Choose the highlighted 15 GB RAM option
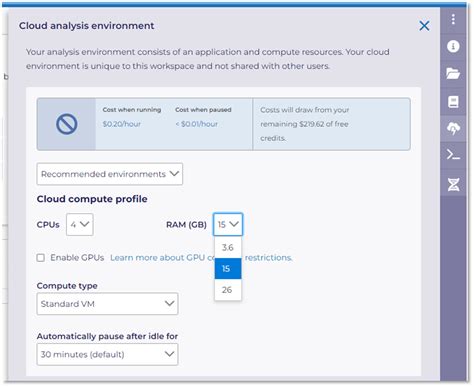The width and height of the screenshot is (474, 387). point(228,269)
